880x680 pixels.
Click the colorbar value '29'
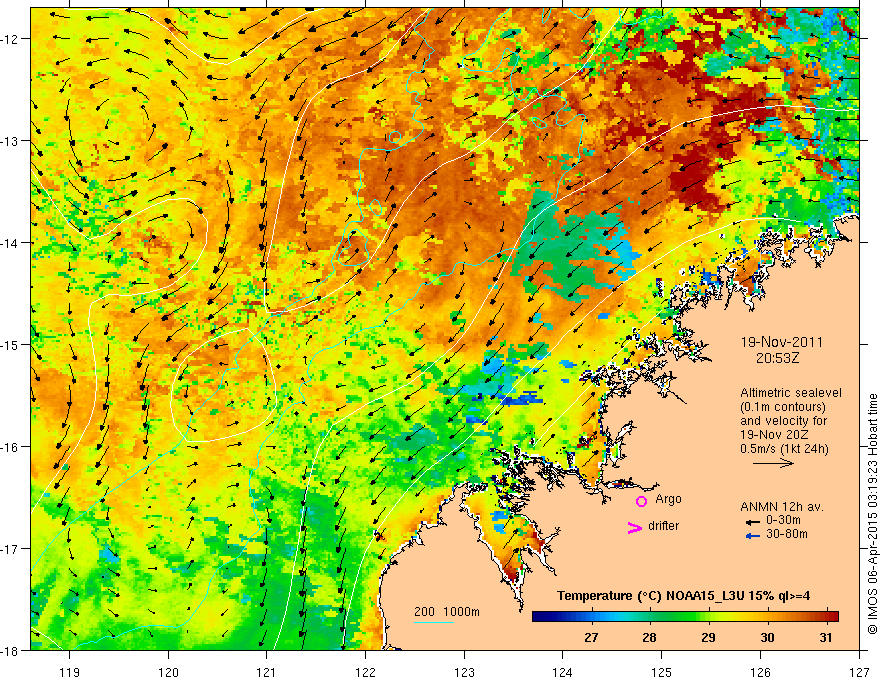[708, 637]
